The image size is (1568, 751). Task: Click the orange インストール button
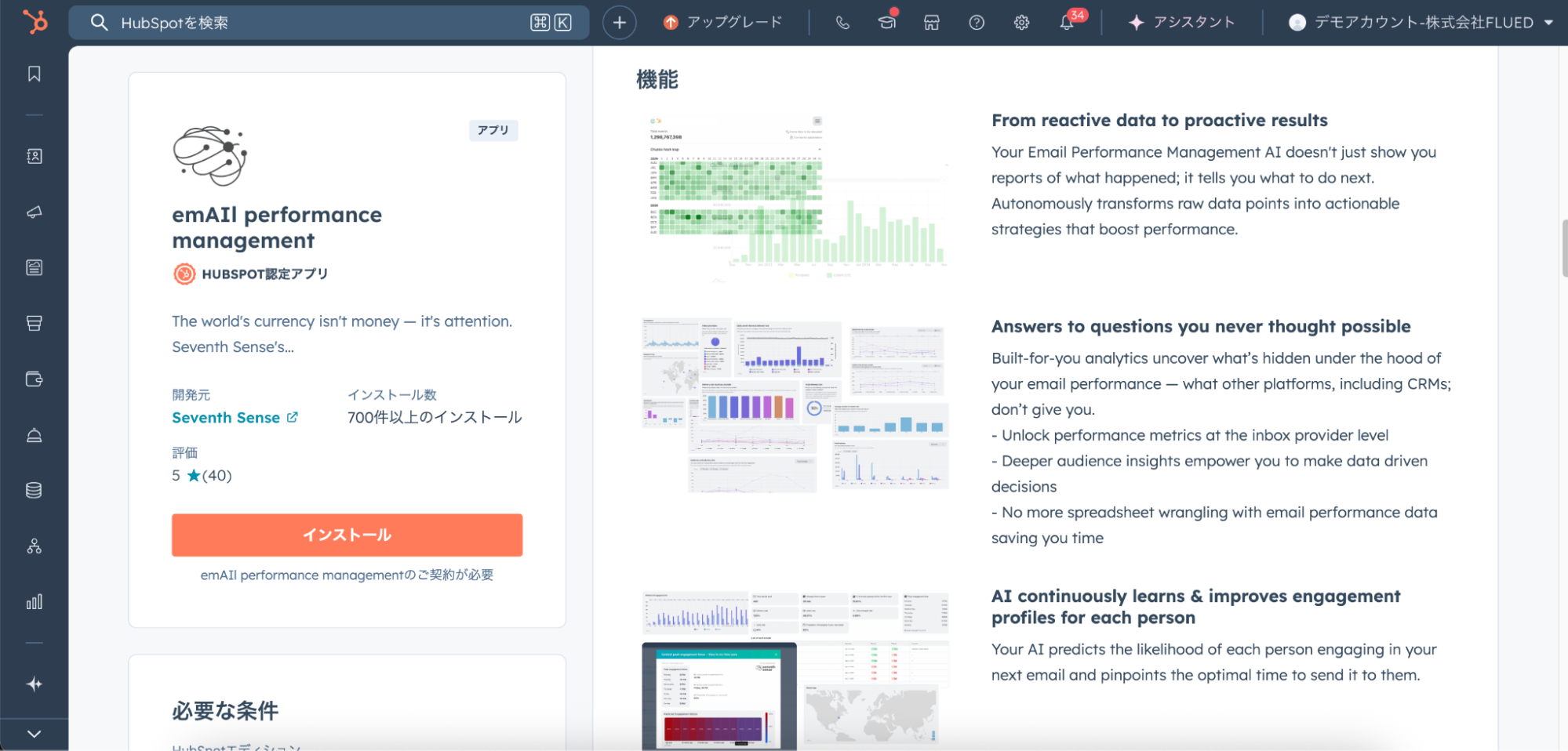click(x=347, y=535)
